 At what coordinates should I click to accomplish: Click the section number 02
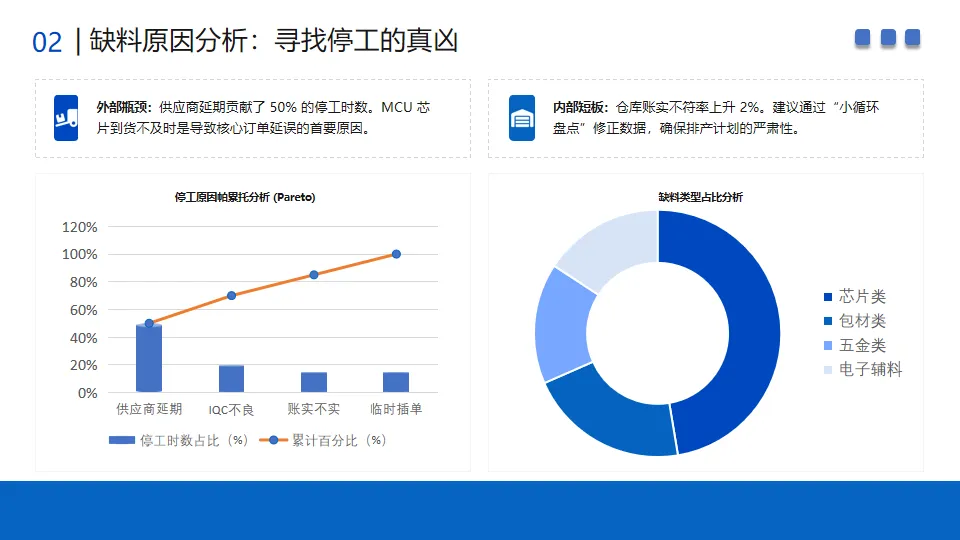[47, 43]
